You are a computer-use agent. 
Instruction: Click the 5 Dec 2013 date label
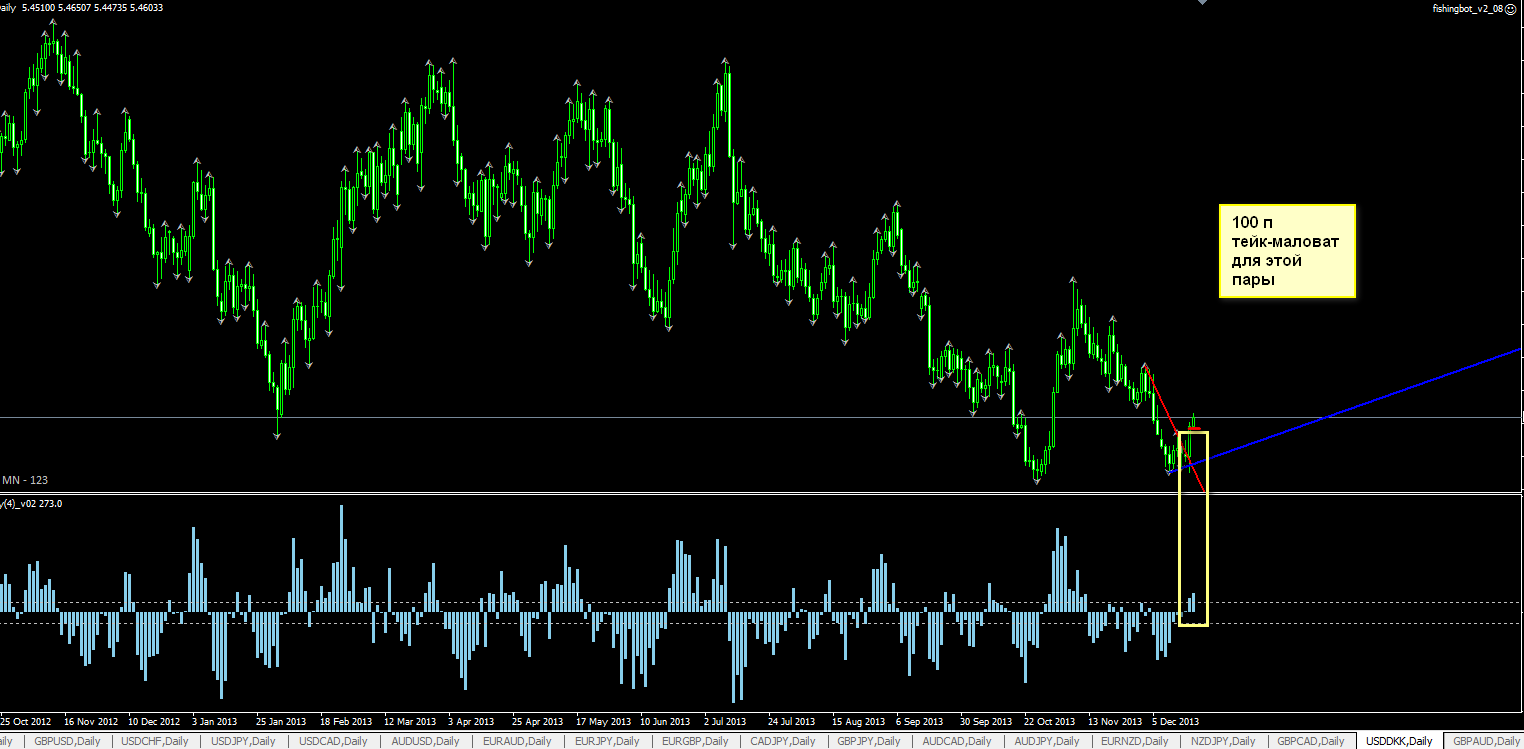[x=1176, y=721]
